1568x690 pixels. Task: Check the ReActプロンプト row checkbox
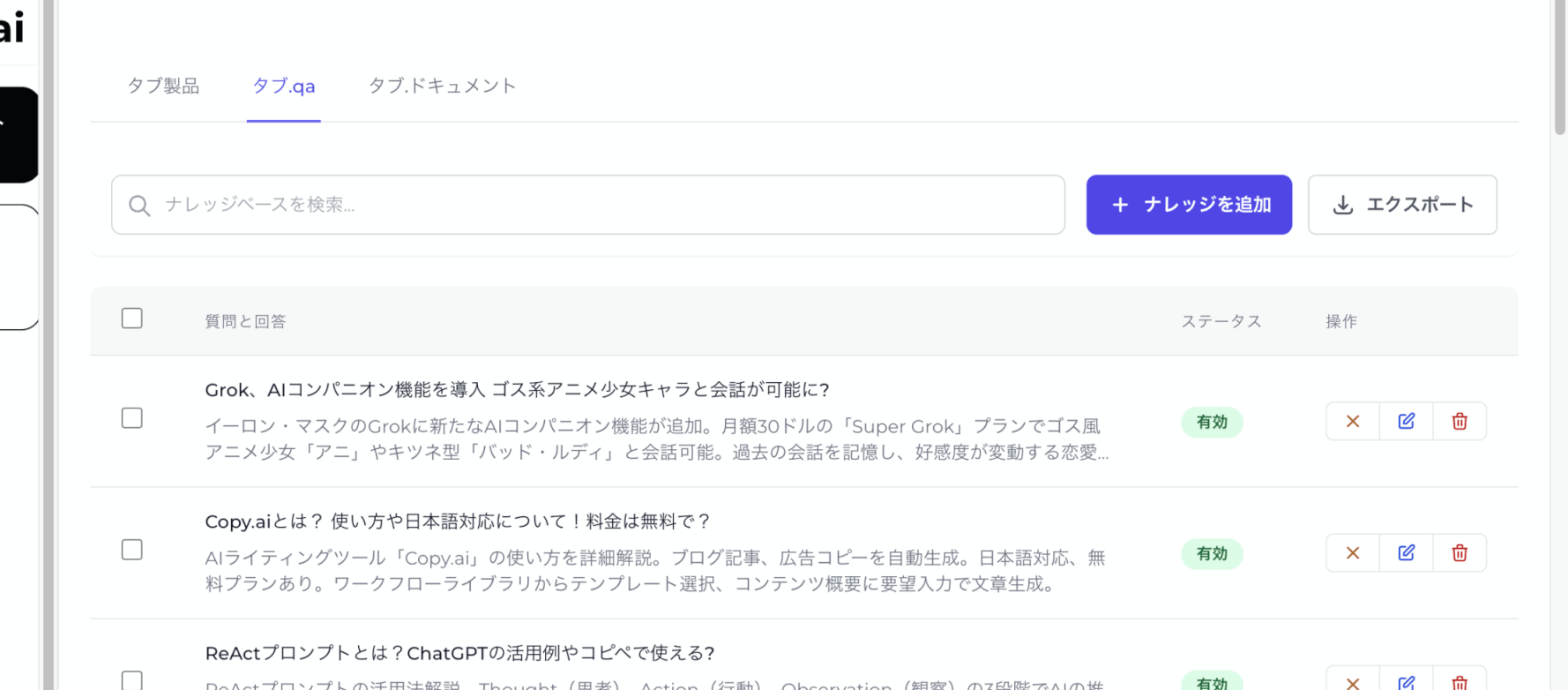coord(132,680)
